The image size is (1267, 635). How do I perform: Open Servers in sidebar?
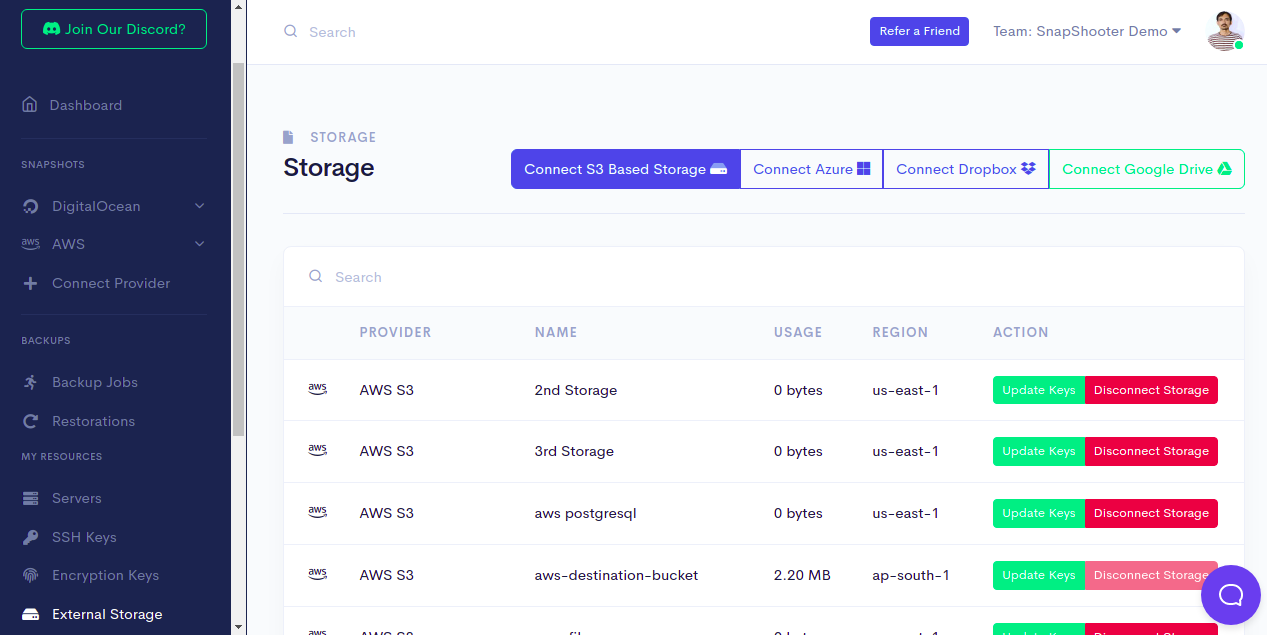pyautogui.click(x=77, y=498)
